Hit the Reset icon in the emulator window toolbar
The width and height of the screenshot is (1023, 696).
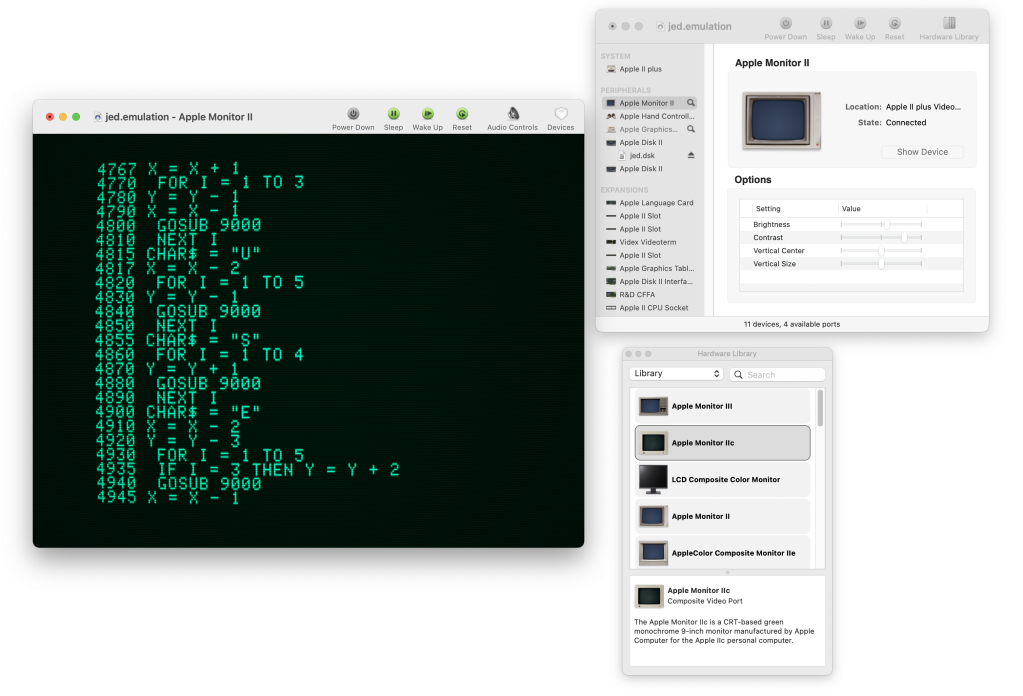point(462,114)
